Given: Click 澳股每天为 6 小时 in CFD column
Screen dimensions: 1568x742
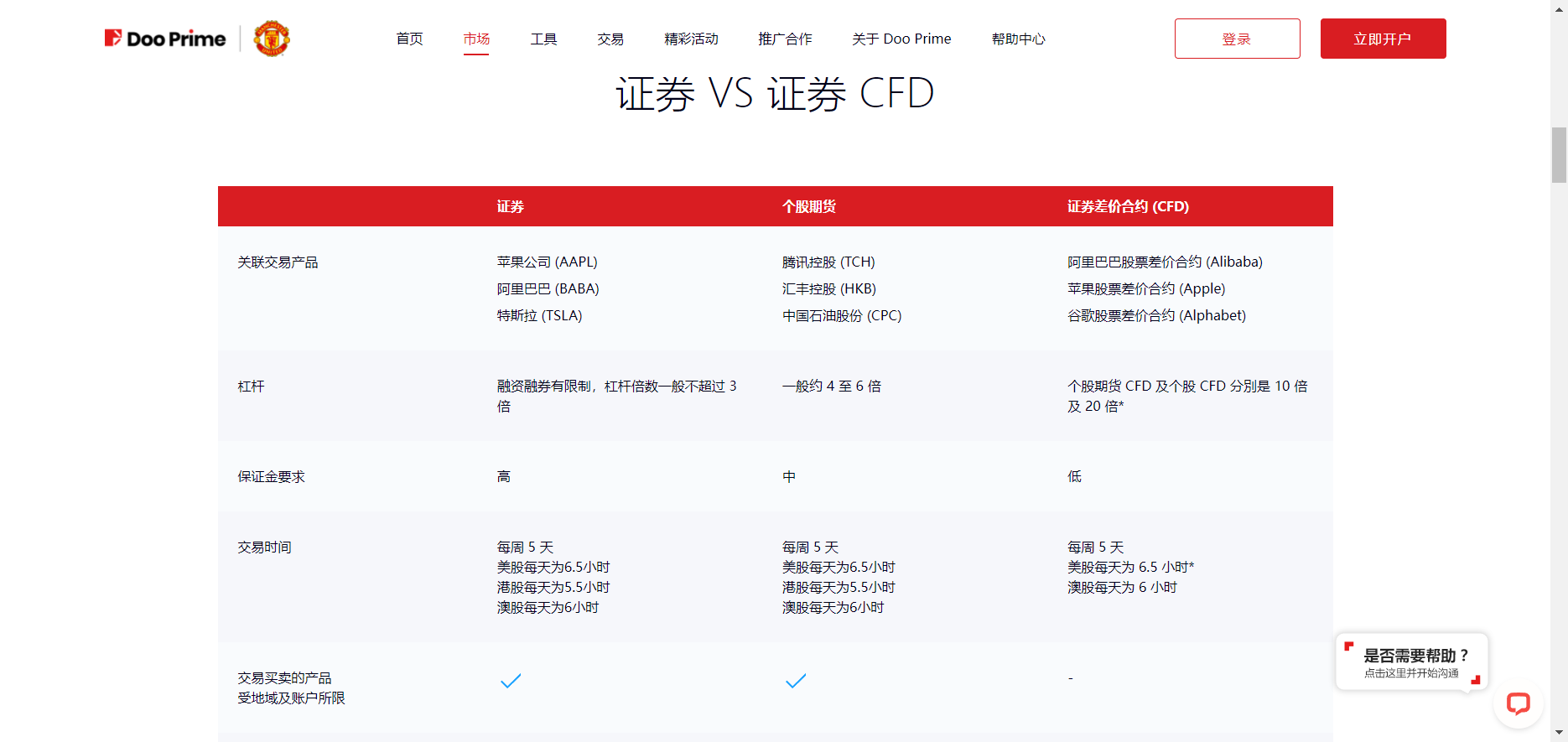Looking at the screenshot, I should [x=1122, y=588].
